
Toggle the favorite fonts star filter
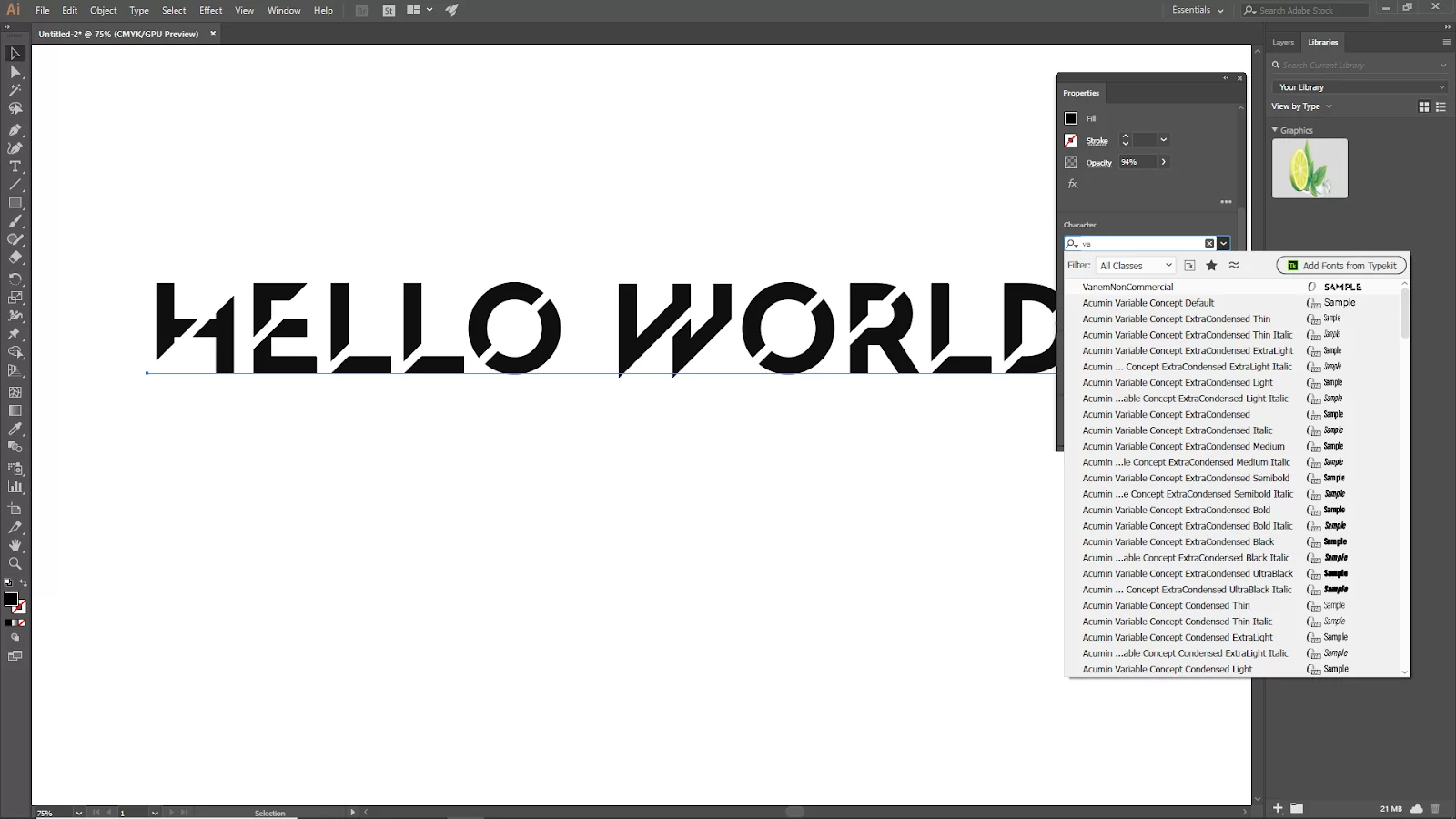[x=1211, y=266]
